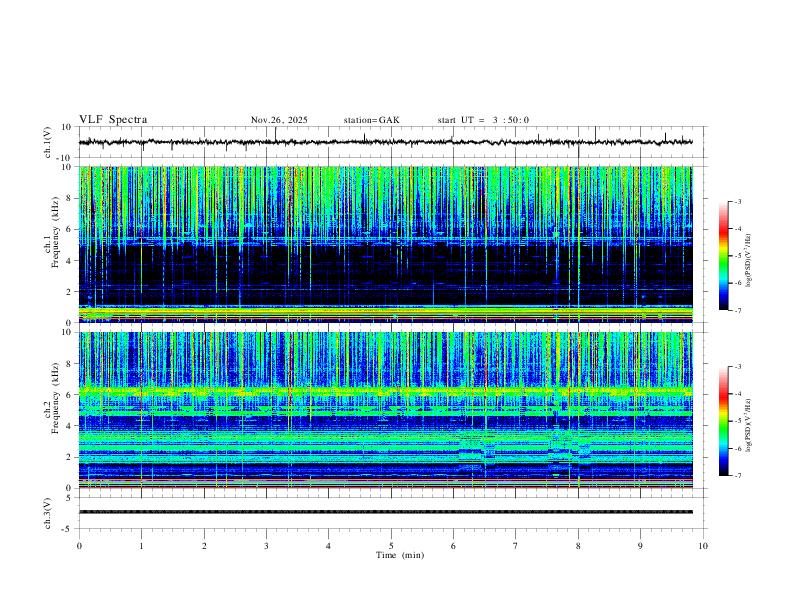
Task: Click the 'station=GAK' label
Action: 372,120
